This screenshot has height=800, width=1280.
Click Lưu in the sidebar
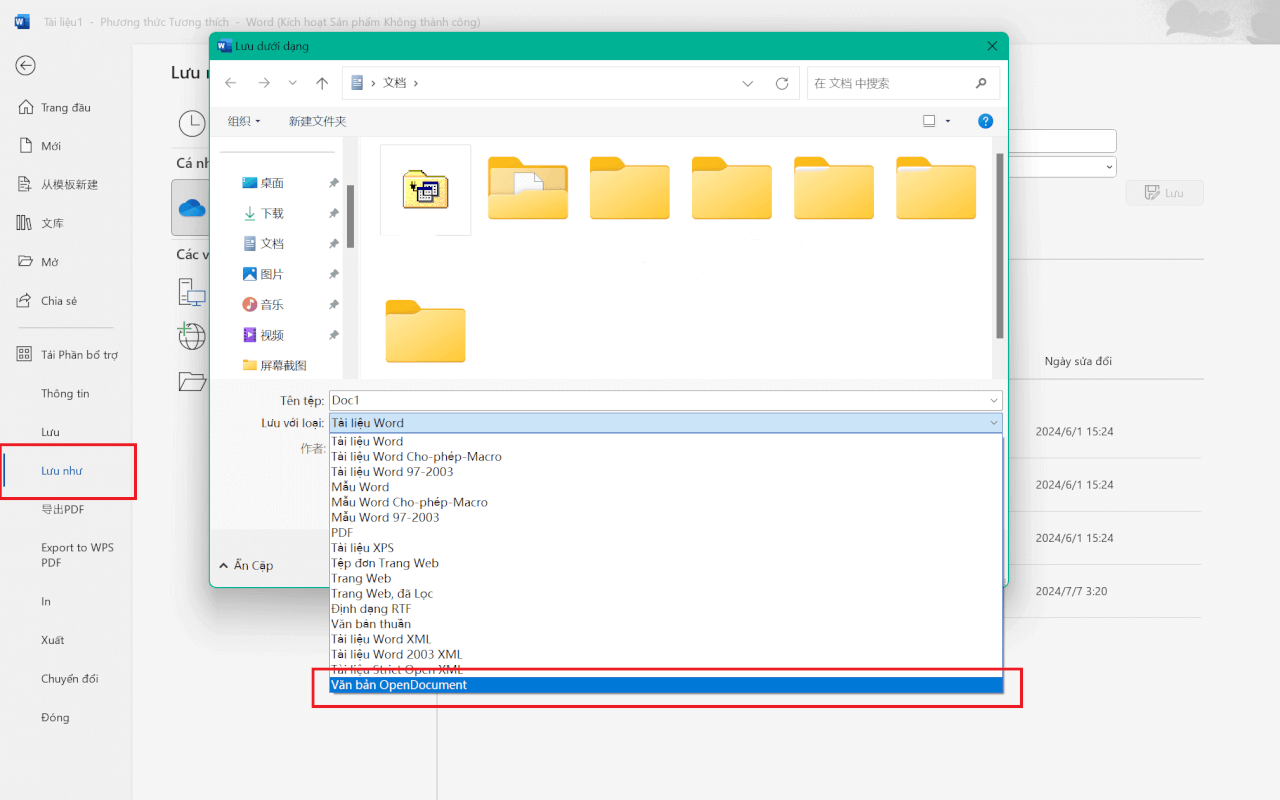click(50, 432)
